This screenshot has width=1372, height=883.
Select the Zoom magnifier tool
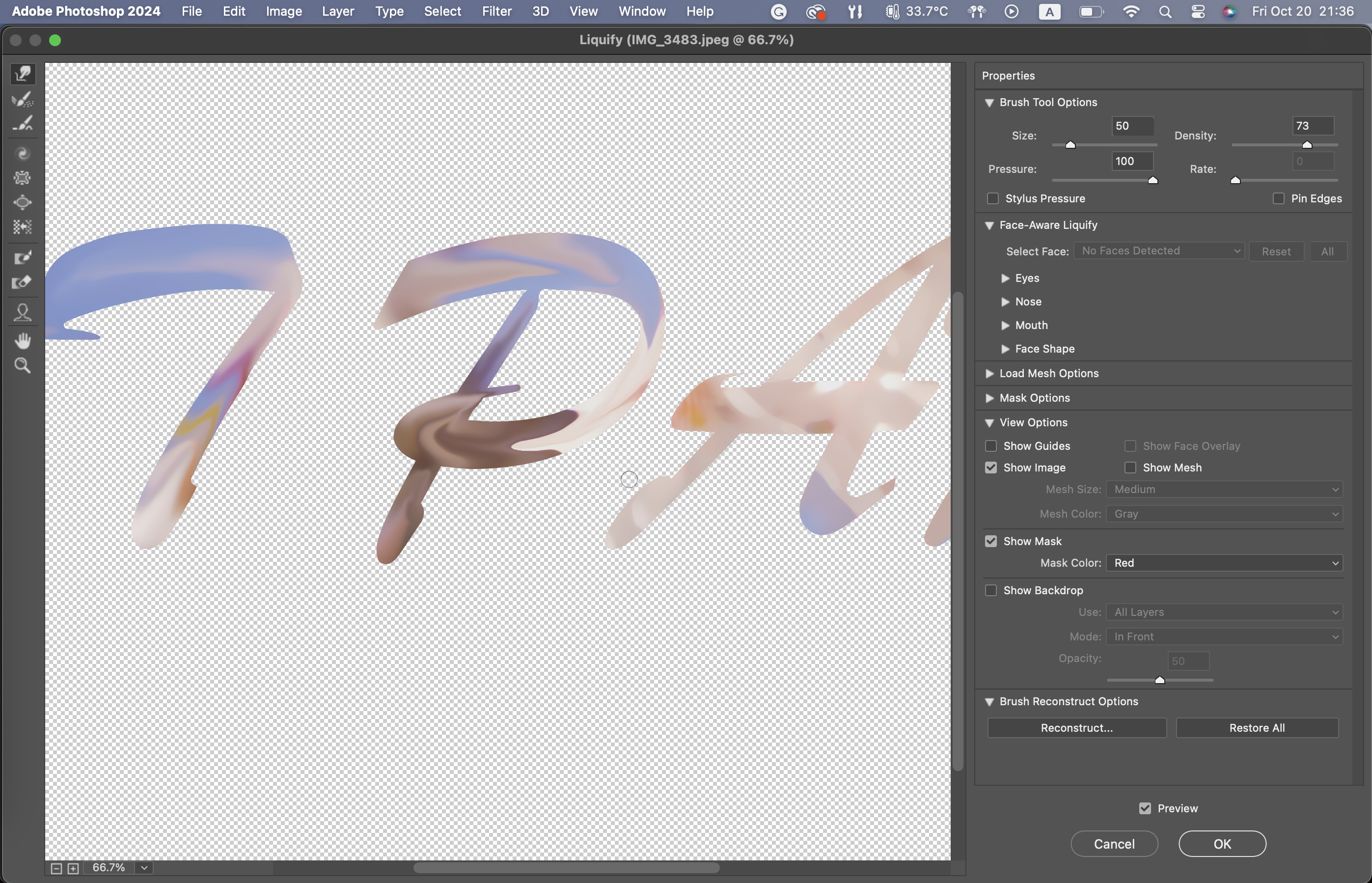(x=23, y=365)
